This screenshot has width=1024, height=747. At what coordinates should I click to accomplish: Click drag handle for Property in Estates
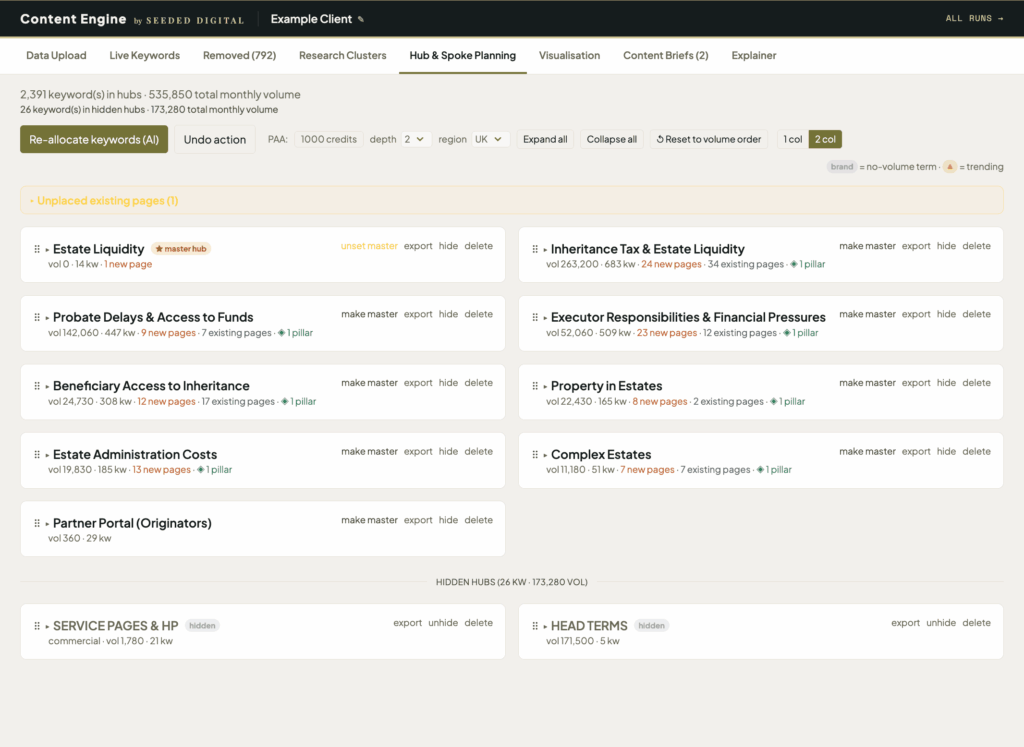pos(535,386)
